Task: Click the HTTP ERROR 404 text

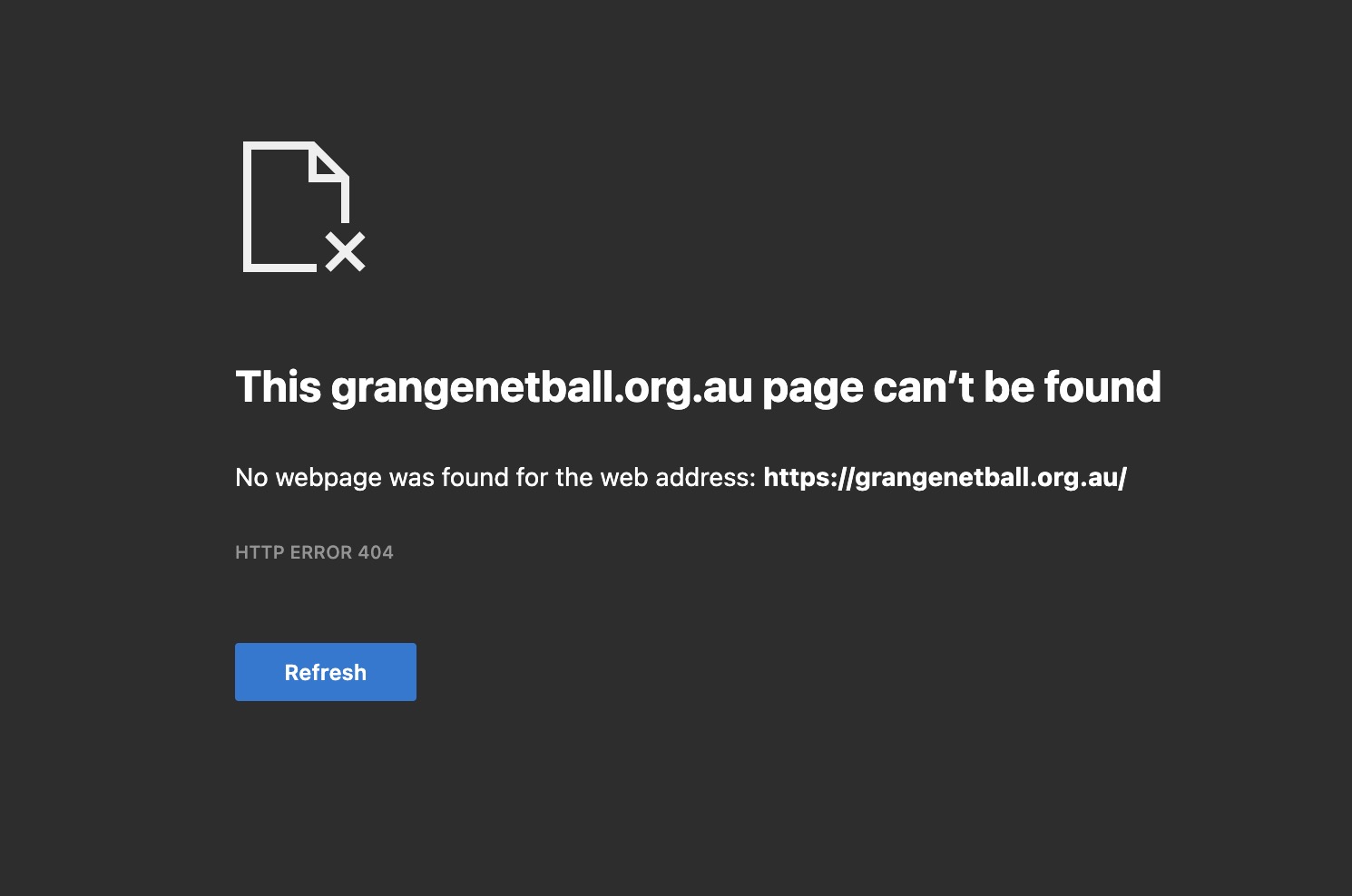Action: click(x=314, y=552)
